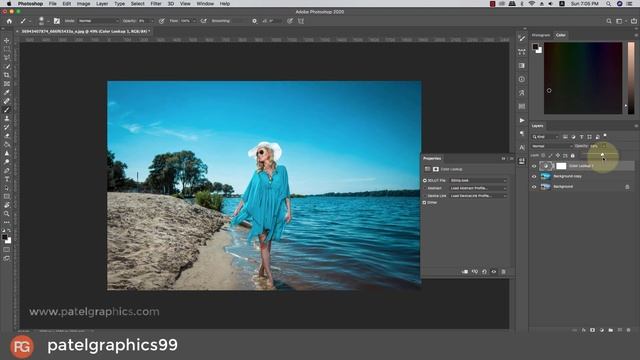Clip adjustment to layer icon in Properties
The image size is (640, 360).
point(465,271)
